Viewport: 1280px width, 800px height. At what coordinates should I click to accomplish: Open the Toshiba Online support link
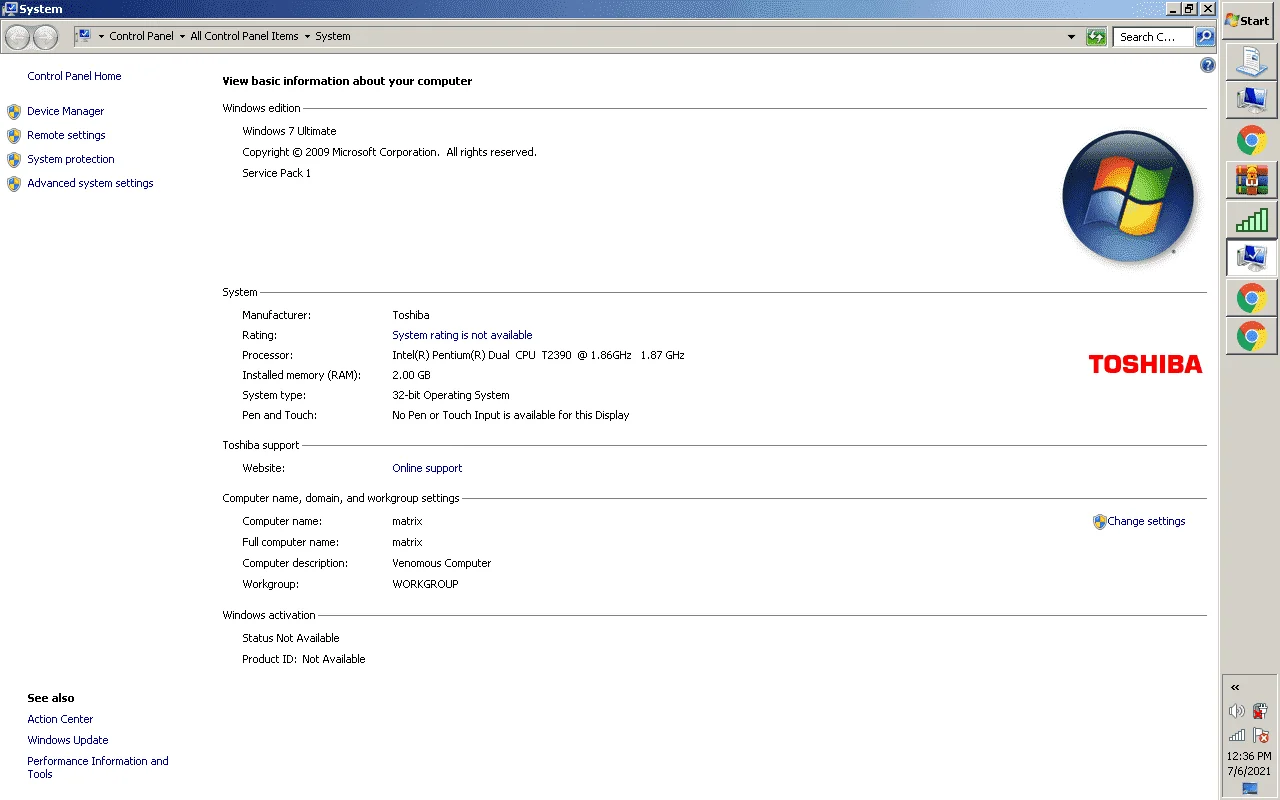(x=427, y=468)
